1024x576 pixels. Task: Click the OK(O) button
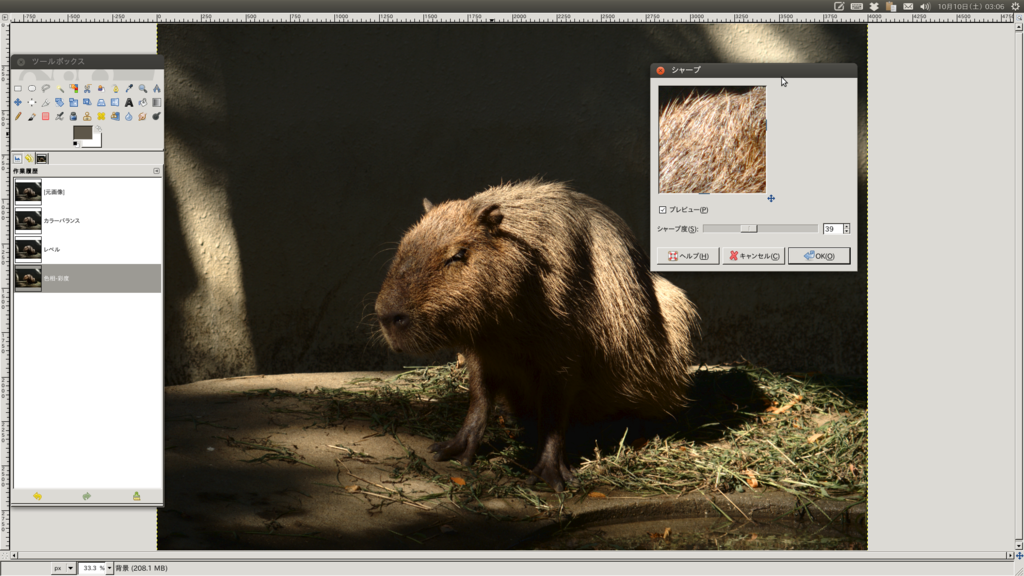coord(819,256)
